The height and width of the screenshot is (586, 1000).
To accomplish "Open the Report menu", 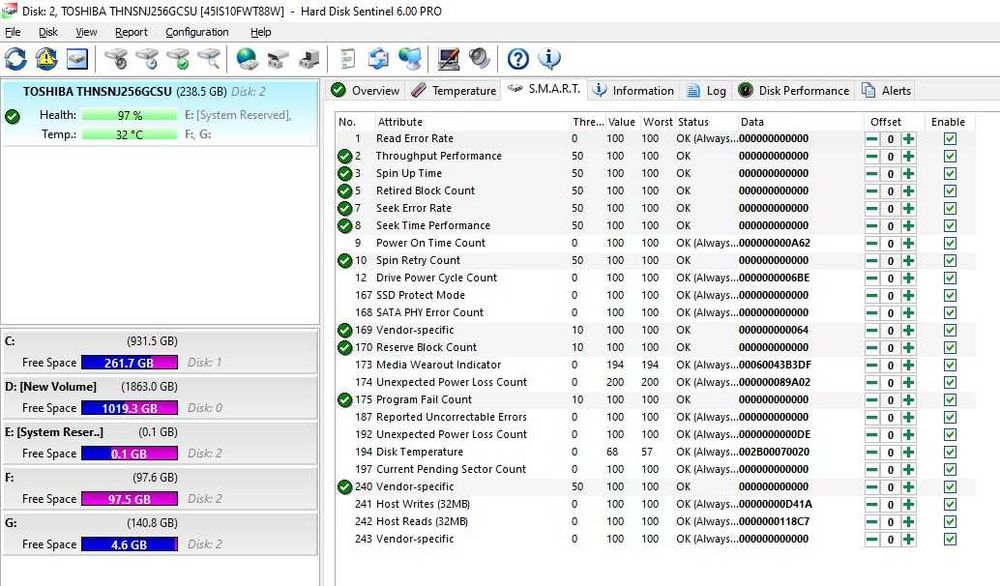I will [x=131, y=32].
